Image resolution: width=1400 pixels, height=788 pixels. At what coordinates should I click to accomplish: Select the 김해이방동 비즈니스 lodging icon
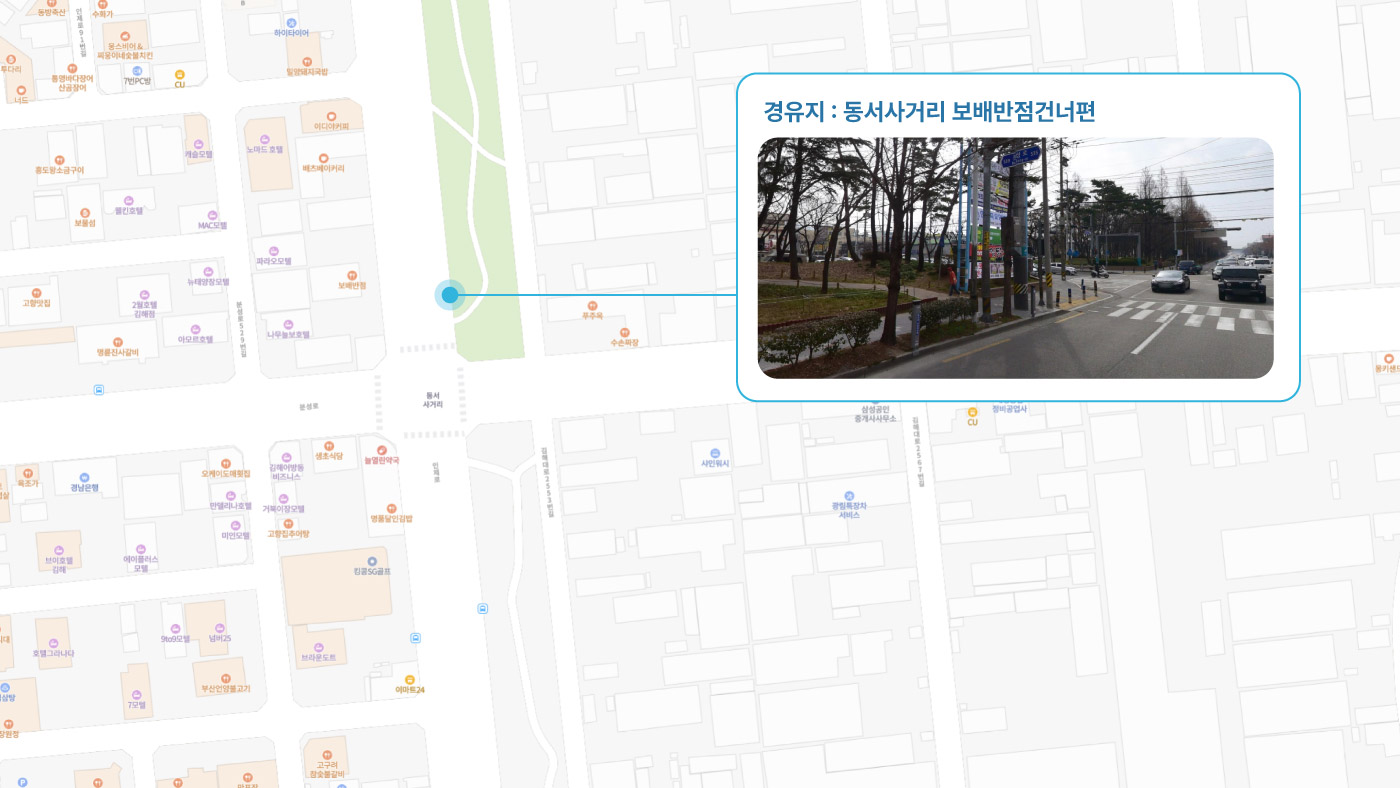(285, 457)
